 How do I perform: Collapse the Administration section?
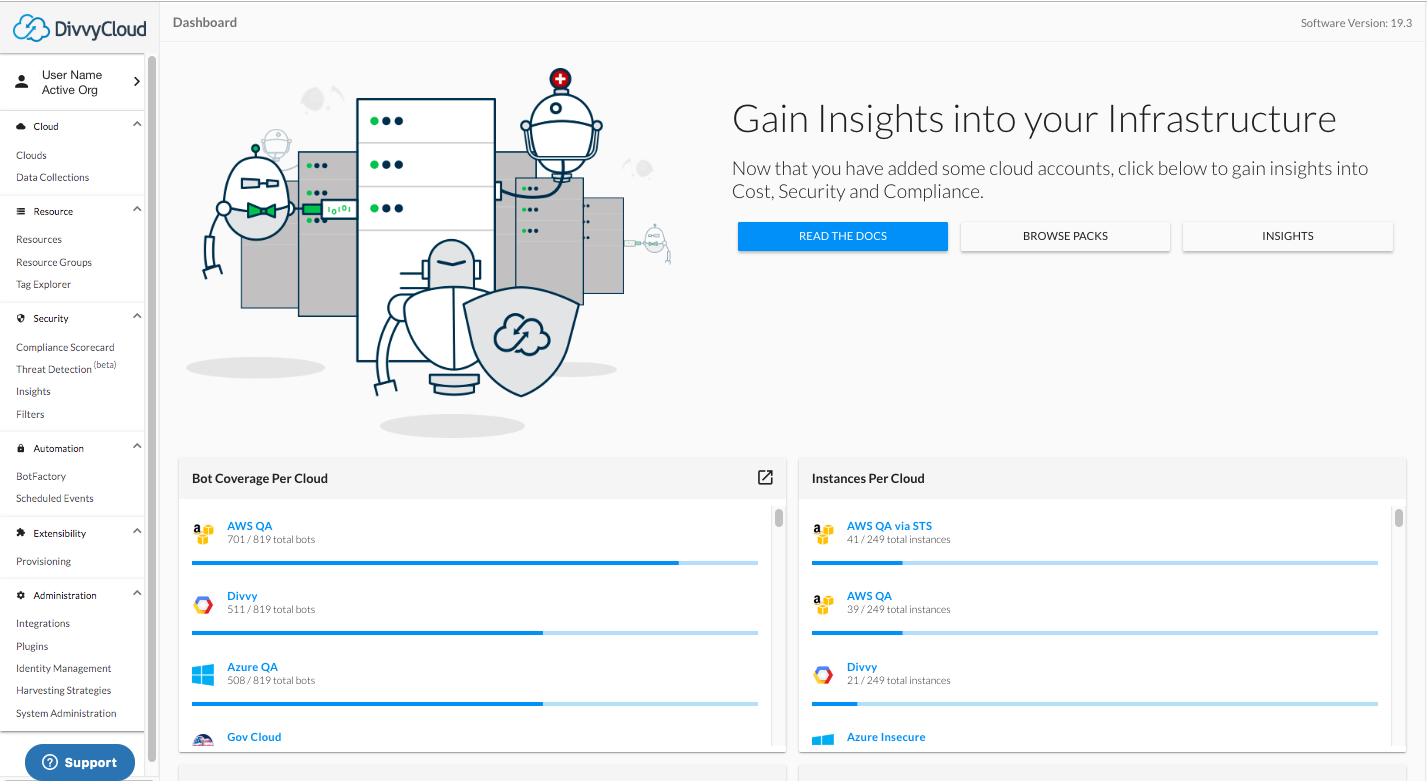[x=137, y=594]
